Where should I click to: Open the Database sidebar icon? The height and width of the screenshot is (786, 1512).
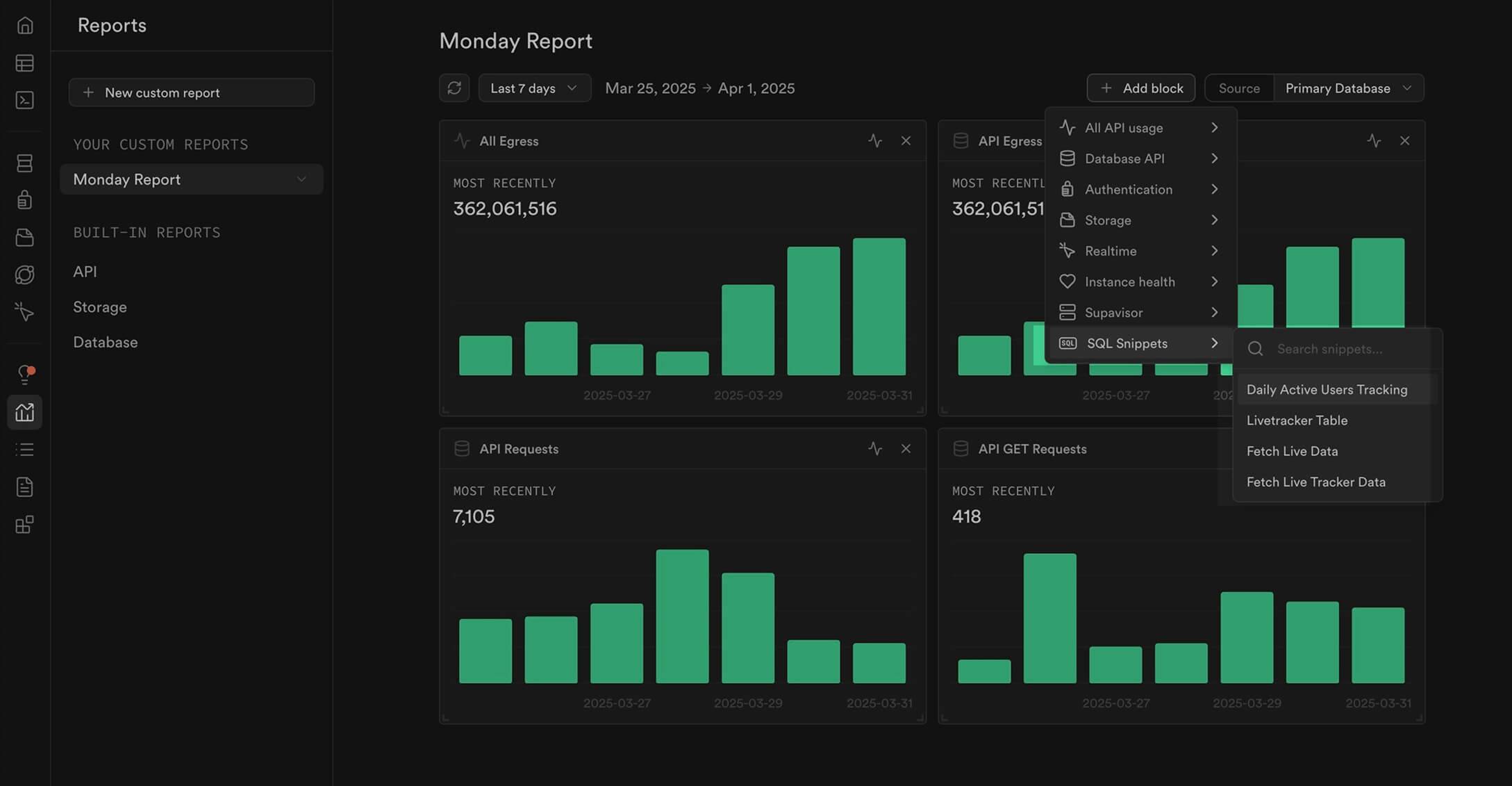25,163
